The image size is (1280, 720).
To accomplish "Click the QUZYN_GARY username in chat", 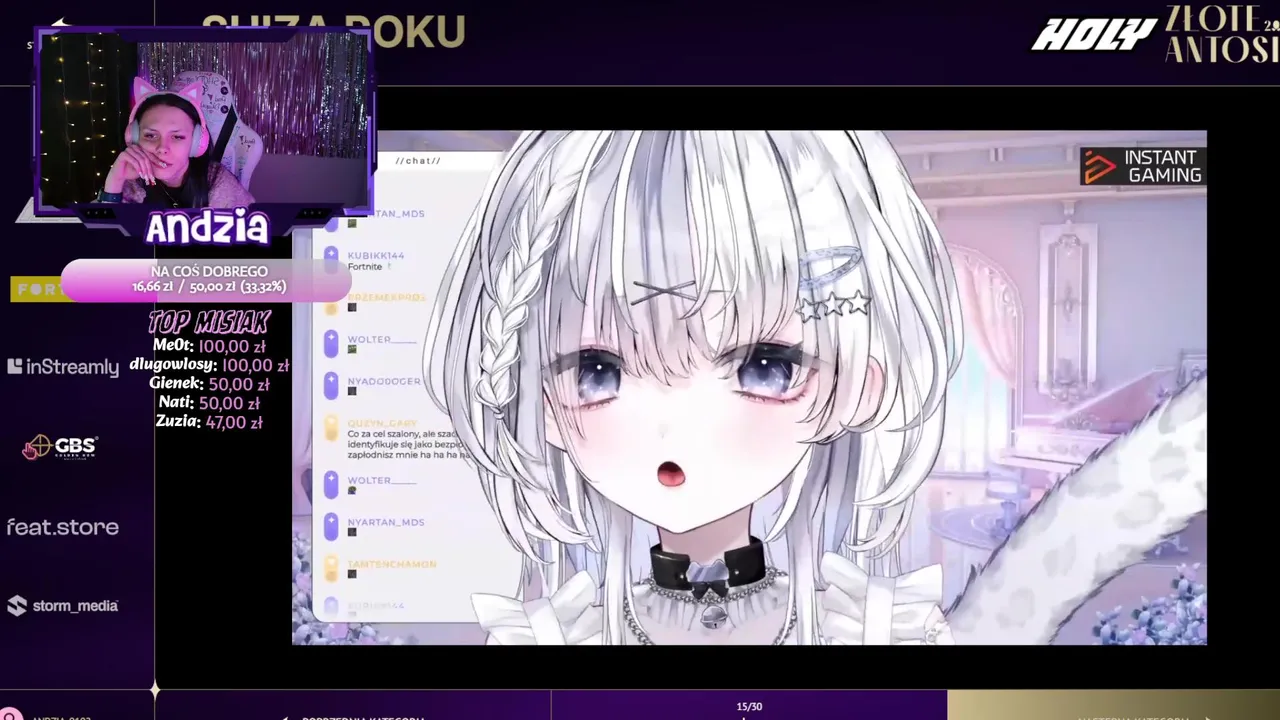I will [x=382, y=423].
